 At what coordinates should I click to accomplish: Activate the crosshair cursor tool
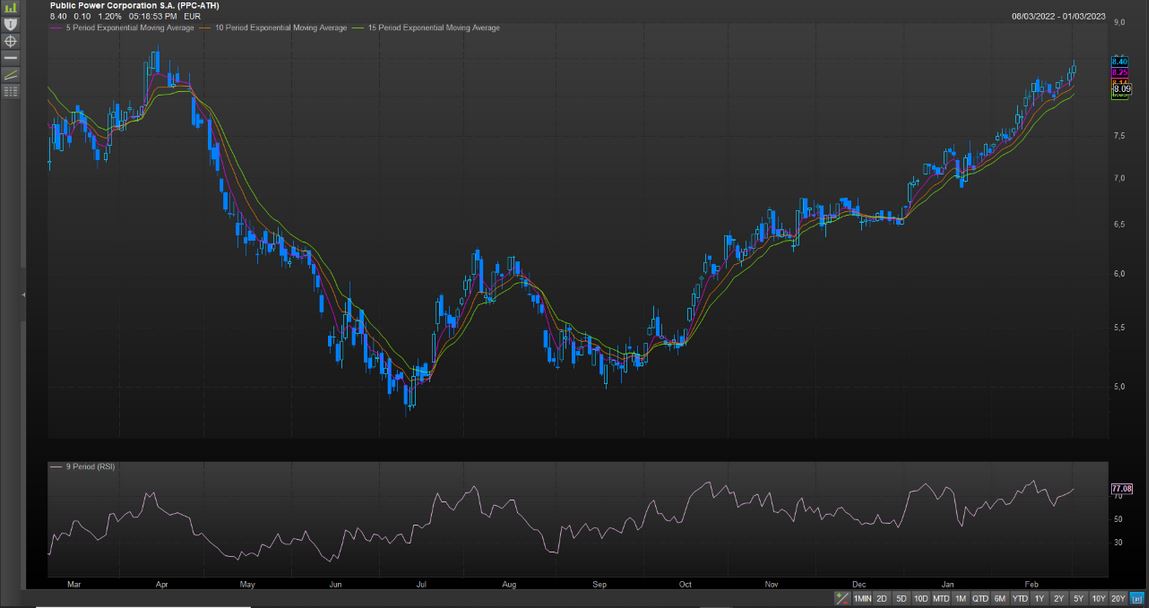point(11,41)
